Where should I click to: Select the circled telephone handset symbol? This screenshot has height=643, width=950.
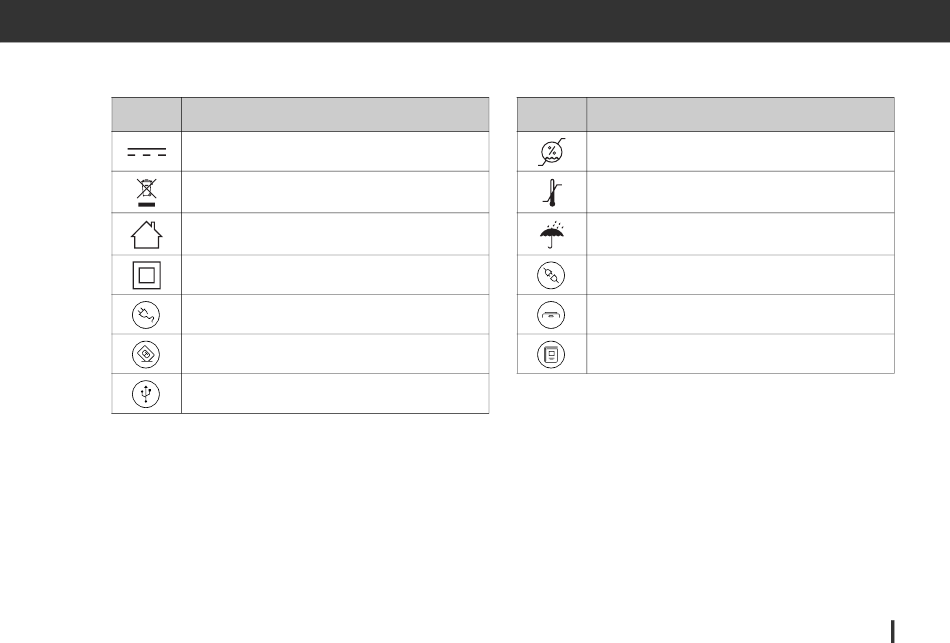click(x=551, y=315)
